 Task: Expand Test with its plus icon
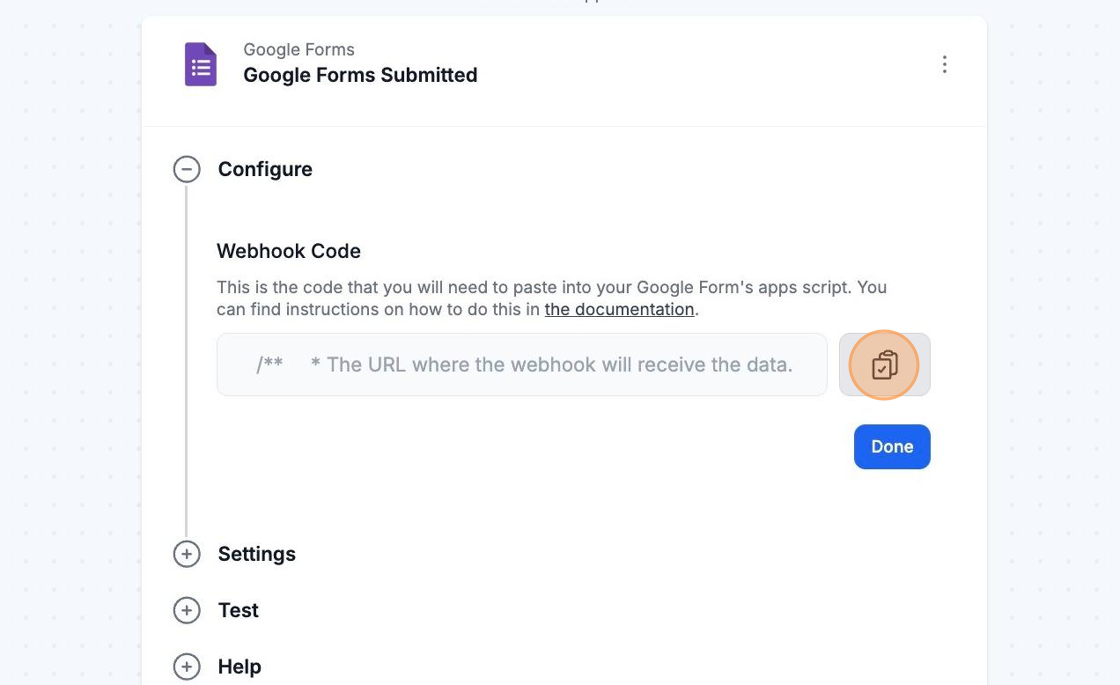(187, 610)
